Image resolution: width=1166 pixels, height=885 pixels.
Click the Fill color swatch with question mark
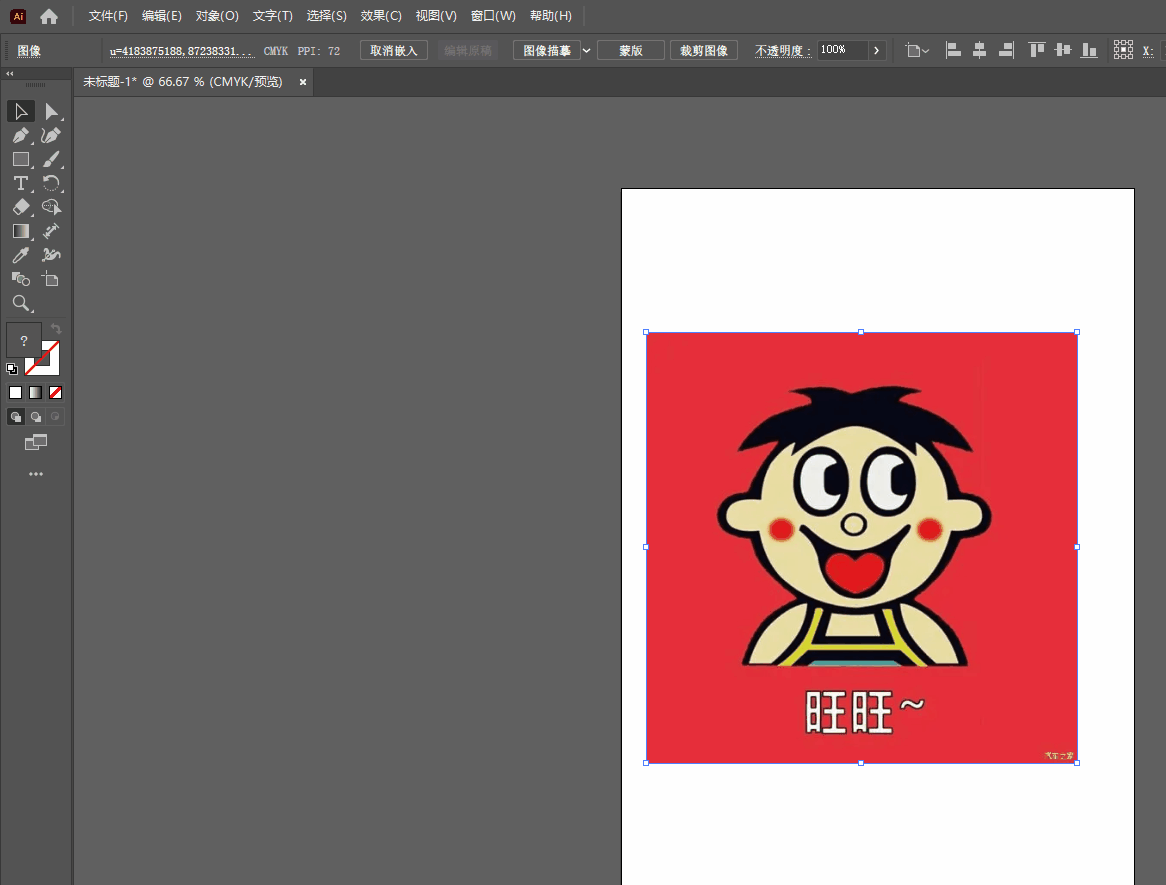point(24,341)
